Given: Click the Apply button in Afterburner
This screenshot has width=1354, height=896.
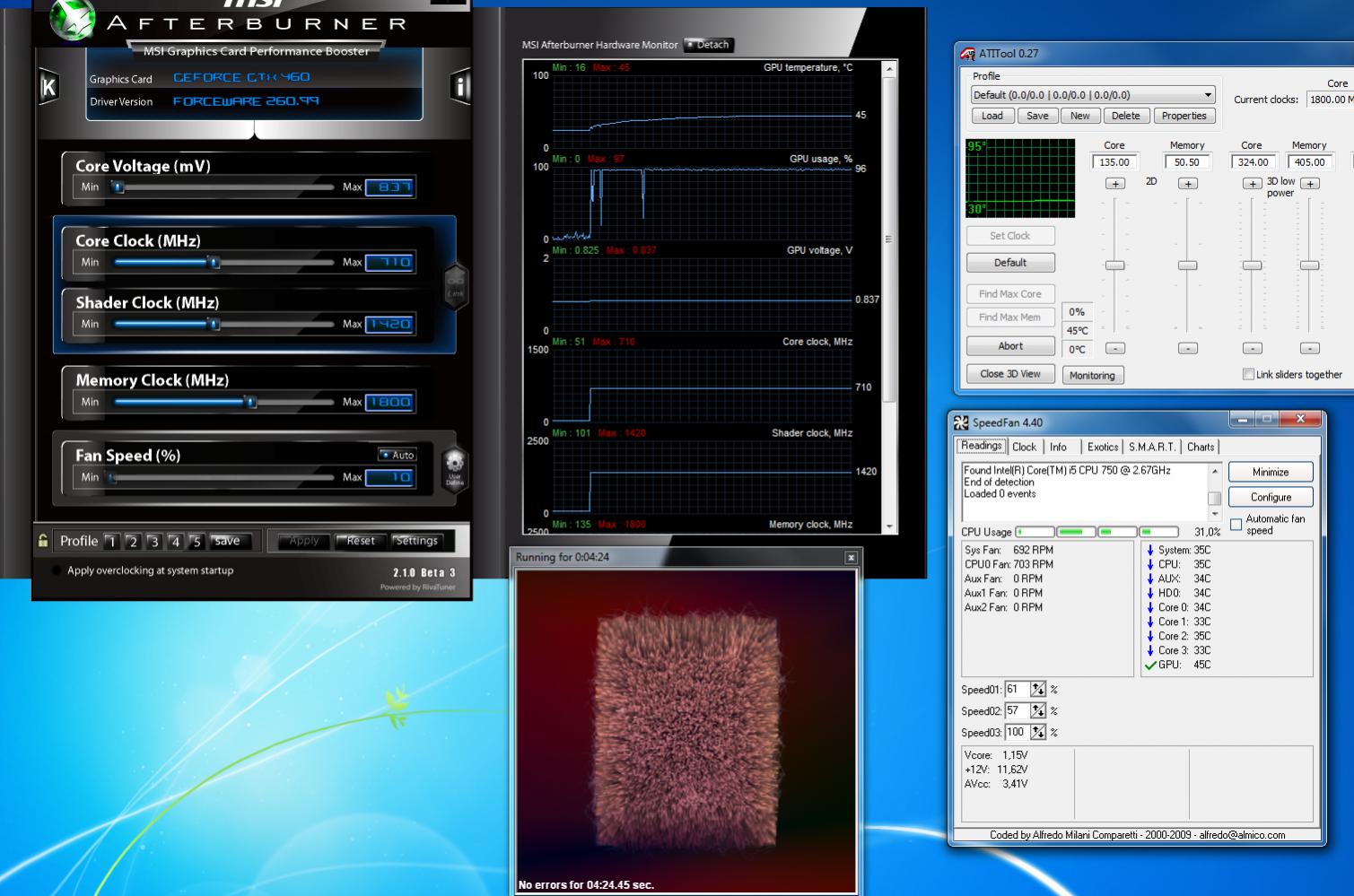Looking at the screenshot, I should tap(303, 541).
